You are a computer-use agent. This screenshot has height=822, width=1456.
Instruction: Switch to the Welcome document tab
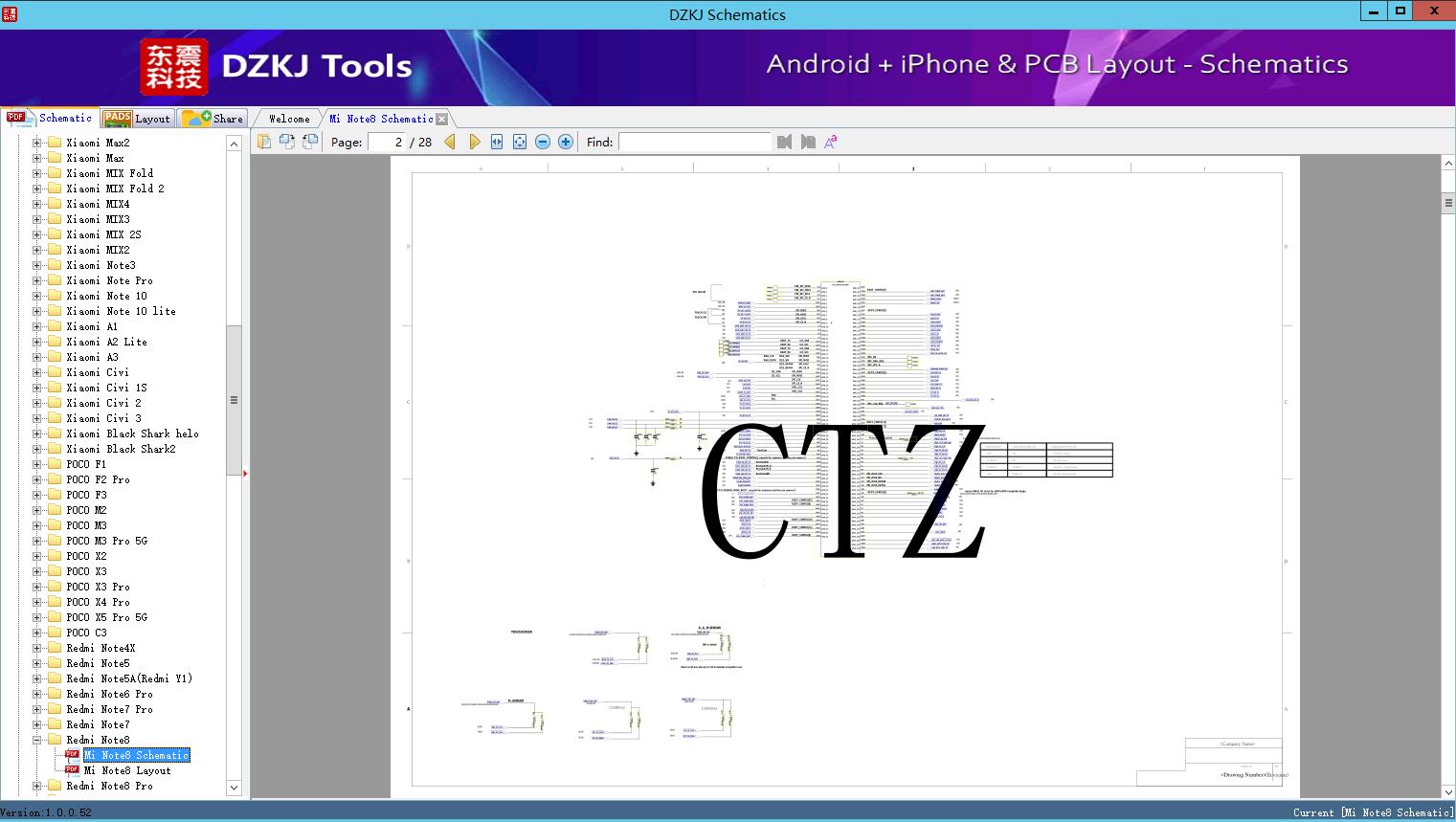[289, 119]
